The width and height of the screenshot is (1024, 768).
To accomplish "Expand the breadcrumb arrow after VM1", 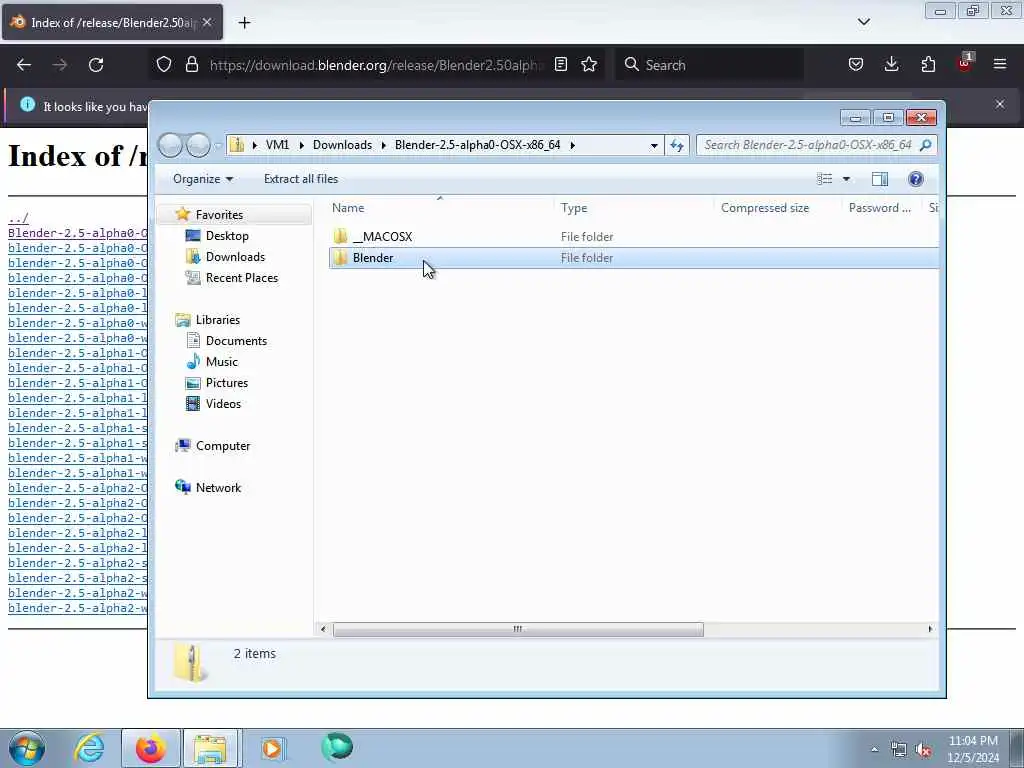I will pos(301,145).
